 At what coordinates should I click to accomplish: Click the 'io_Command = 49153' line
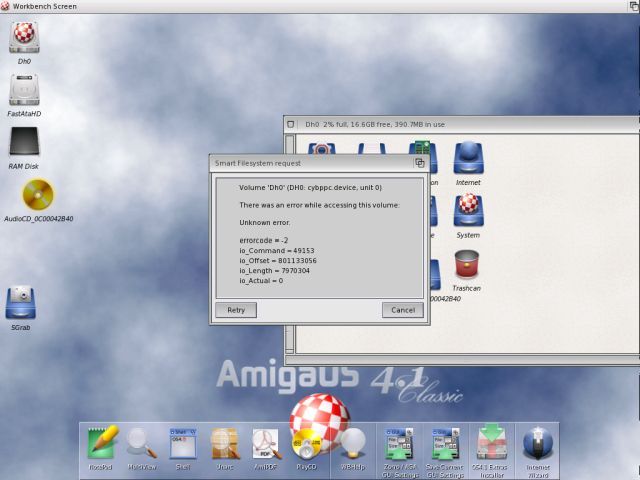tap(277, 251)
